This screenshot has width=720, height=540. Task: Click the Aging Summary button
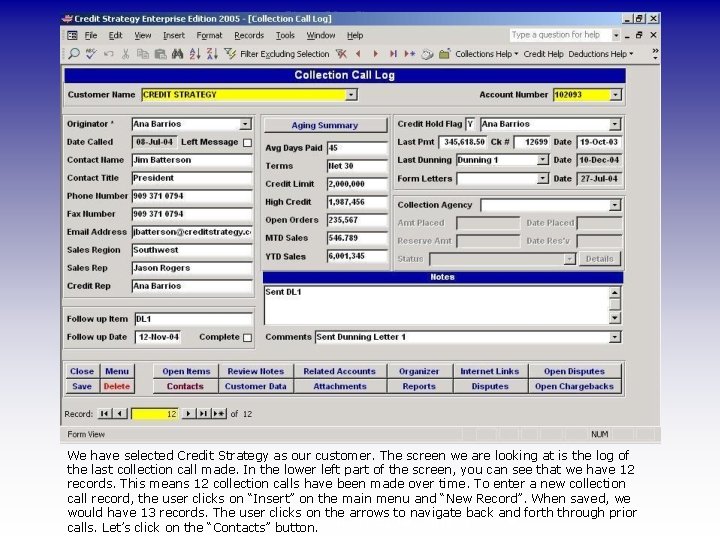tap(325, 125)
